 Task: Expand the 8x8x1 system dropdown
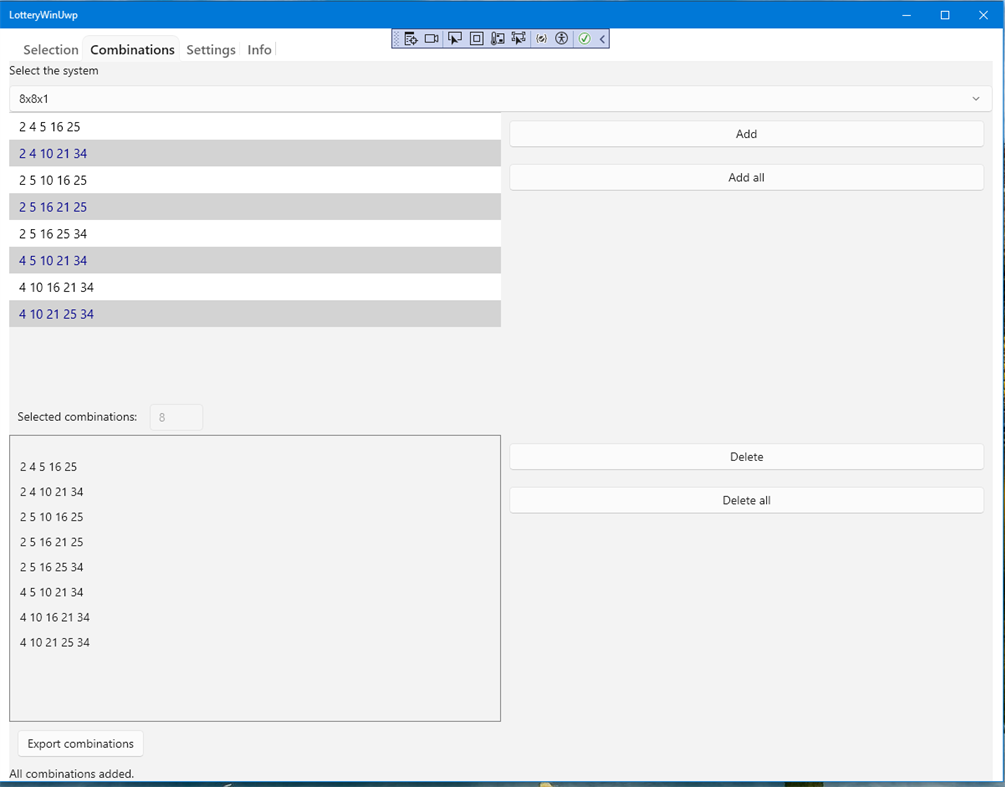[x=501, y=99]
